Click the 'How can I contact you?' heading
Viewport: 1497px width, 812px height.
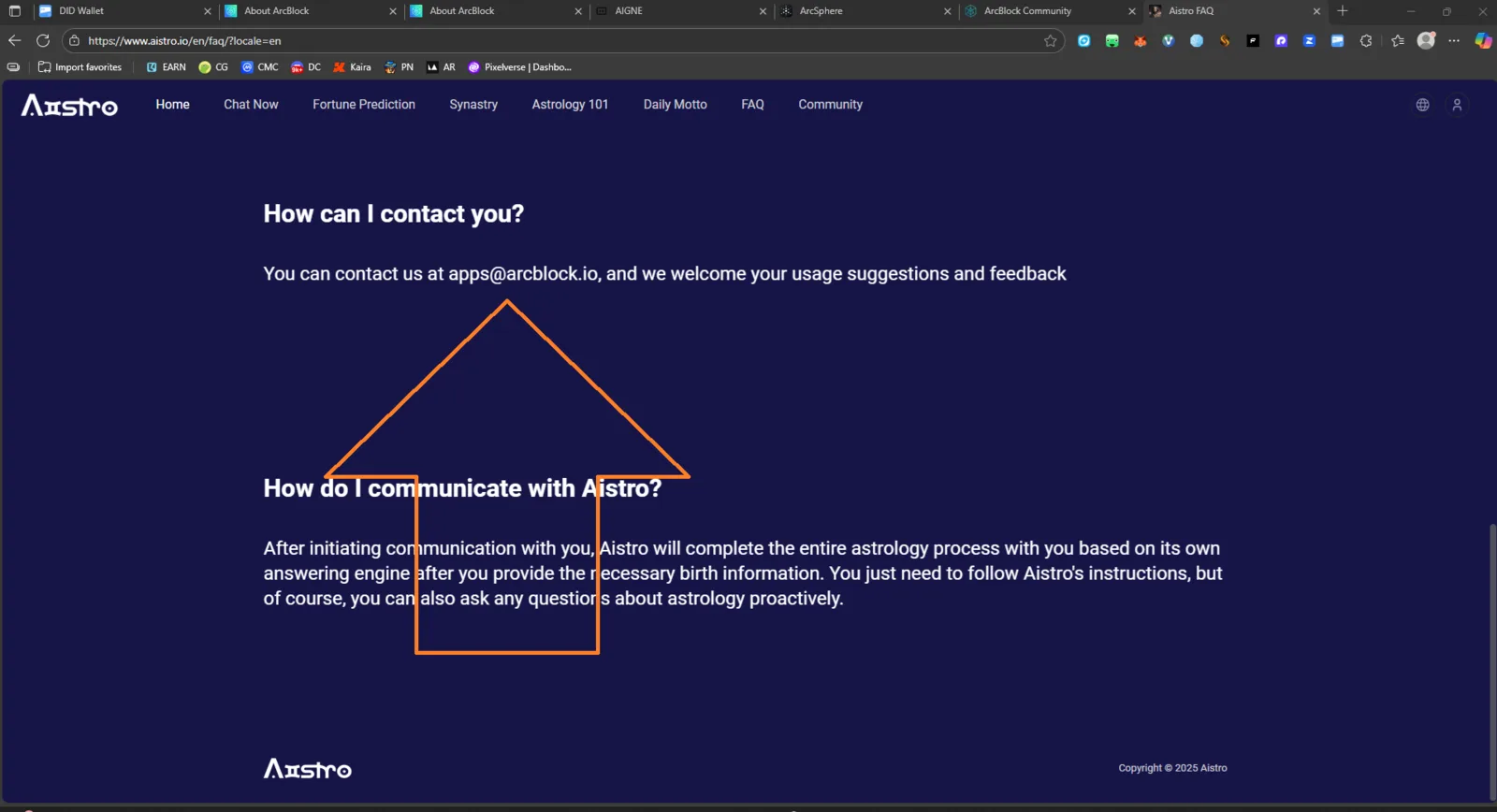[x=394, y=214]
